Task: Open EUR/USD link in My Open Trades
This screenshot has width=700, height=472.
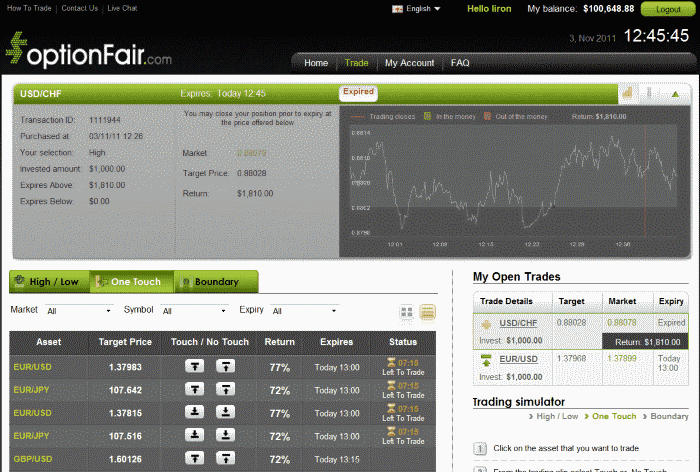Action: pyautogui.click(x=518, y=359)
